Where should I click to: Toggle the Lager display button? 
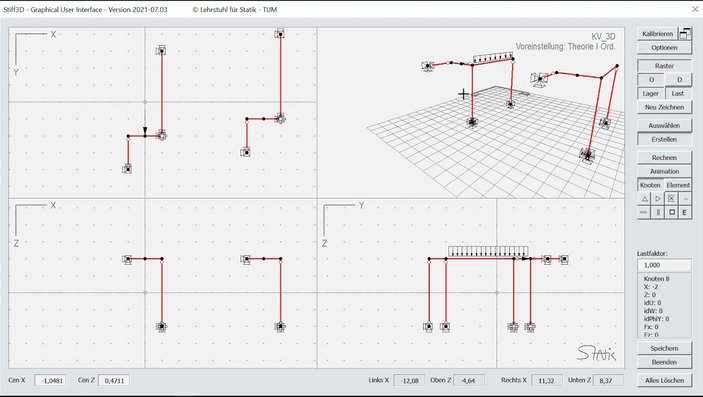click(x=651, y=93)
